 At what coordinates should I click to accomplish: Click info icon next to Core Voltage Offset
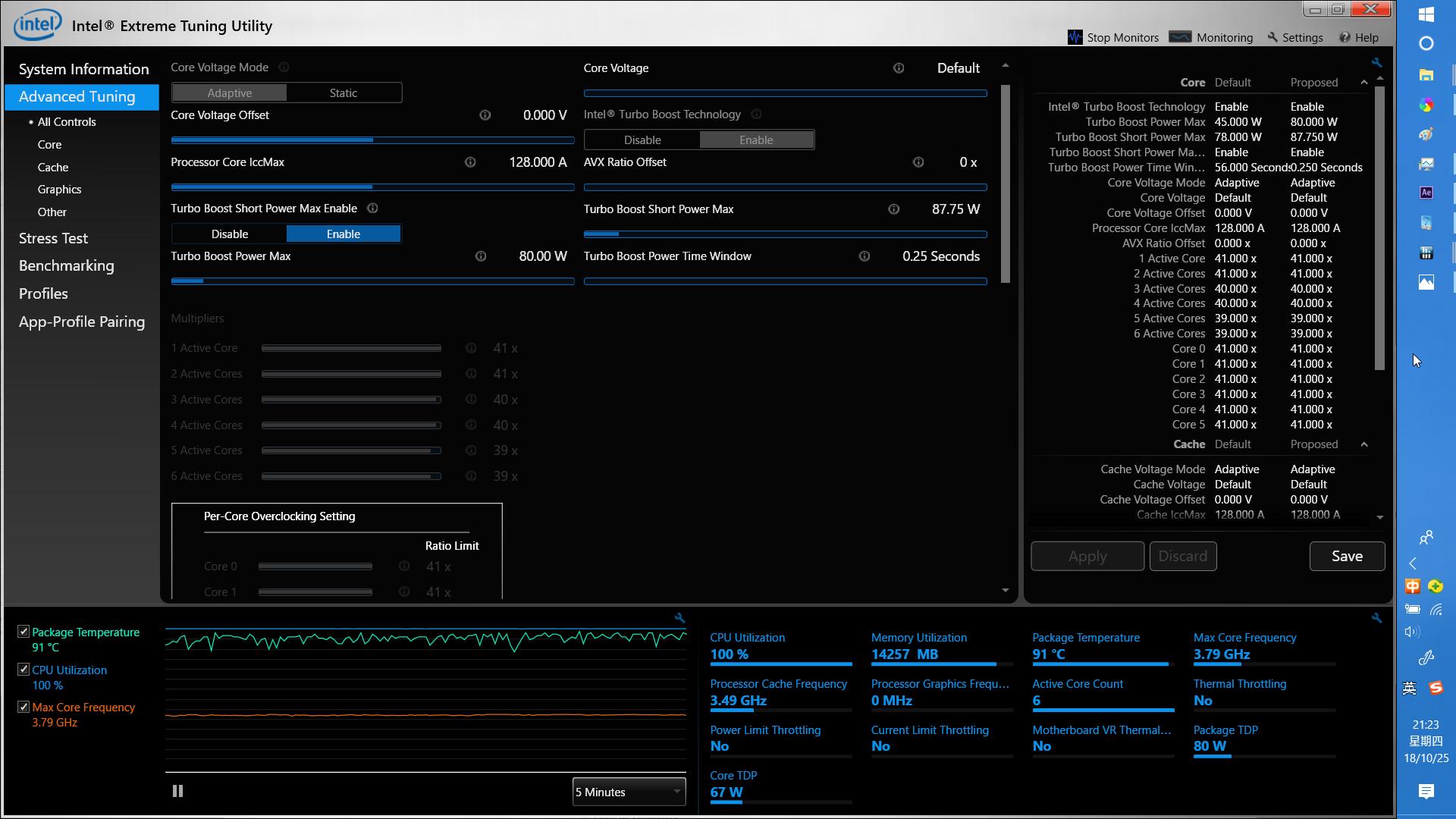[x=485, y=115]
